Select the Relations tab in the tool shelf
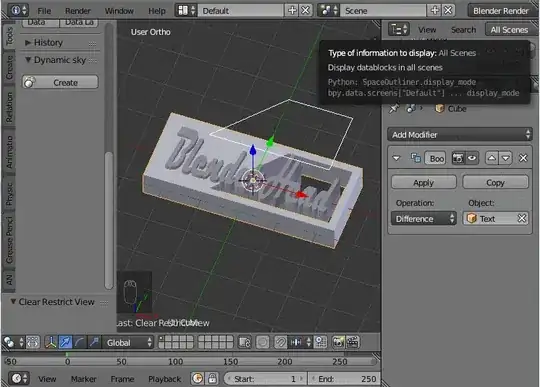The width and height of the screenshot is (540, 387). [x=10, y=107]
